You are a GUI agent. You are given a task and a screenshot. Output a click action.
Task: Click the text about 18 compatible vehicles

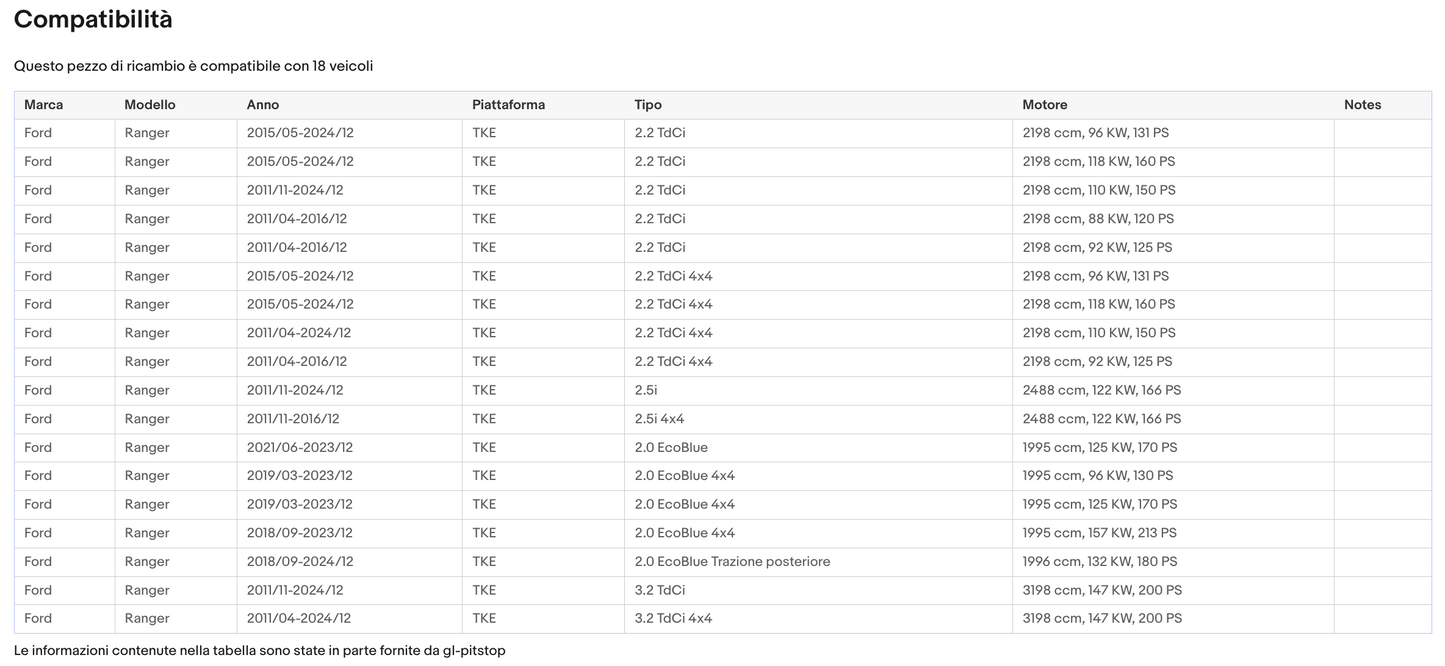pyautogui.click(x=194, y=66)
